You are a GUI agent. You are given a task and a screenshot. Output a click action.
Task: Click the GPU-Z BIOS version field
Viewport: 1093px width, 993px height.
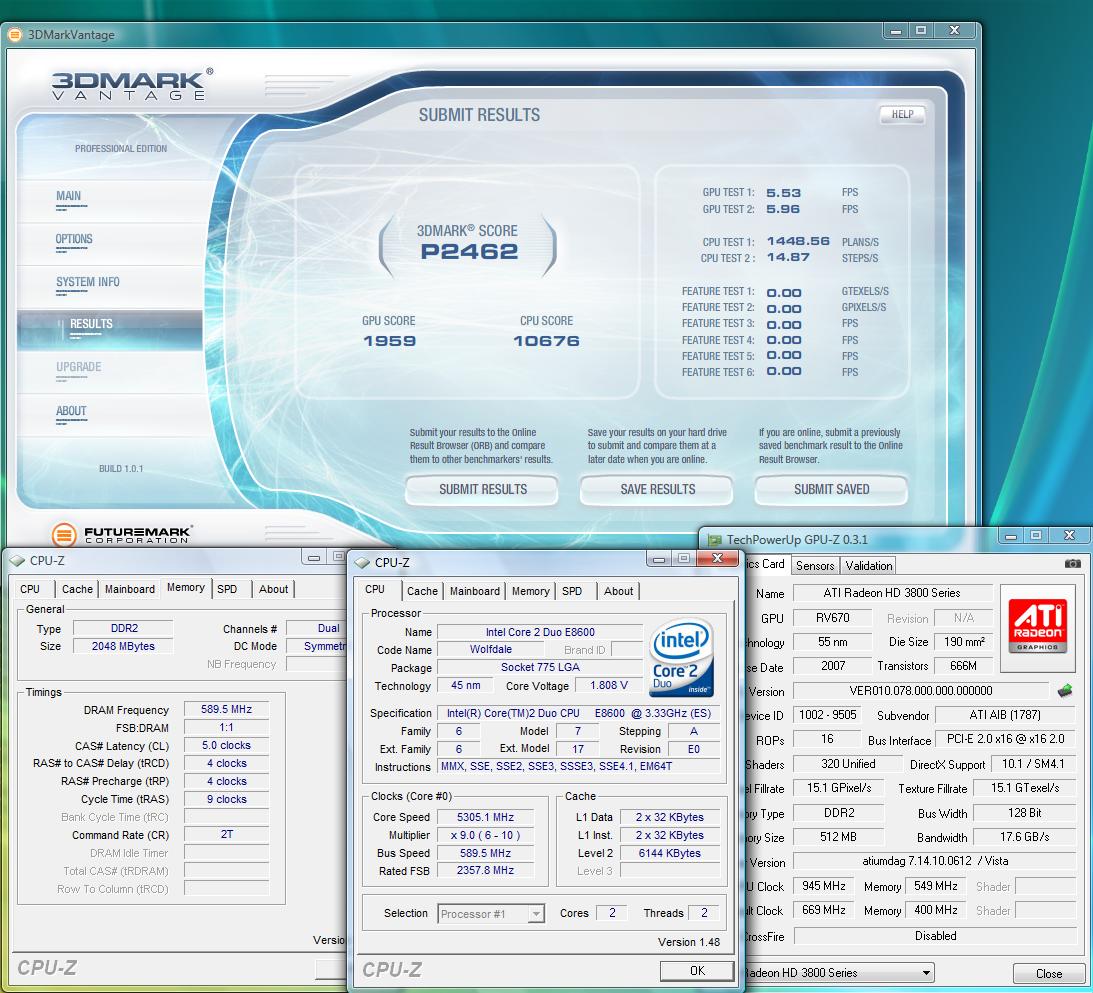tap(921, 691)
